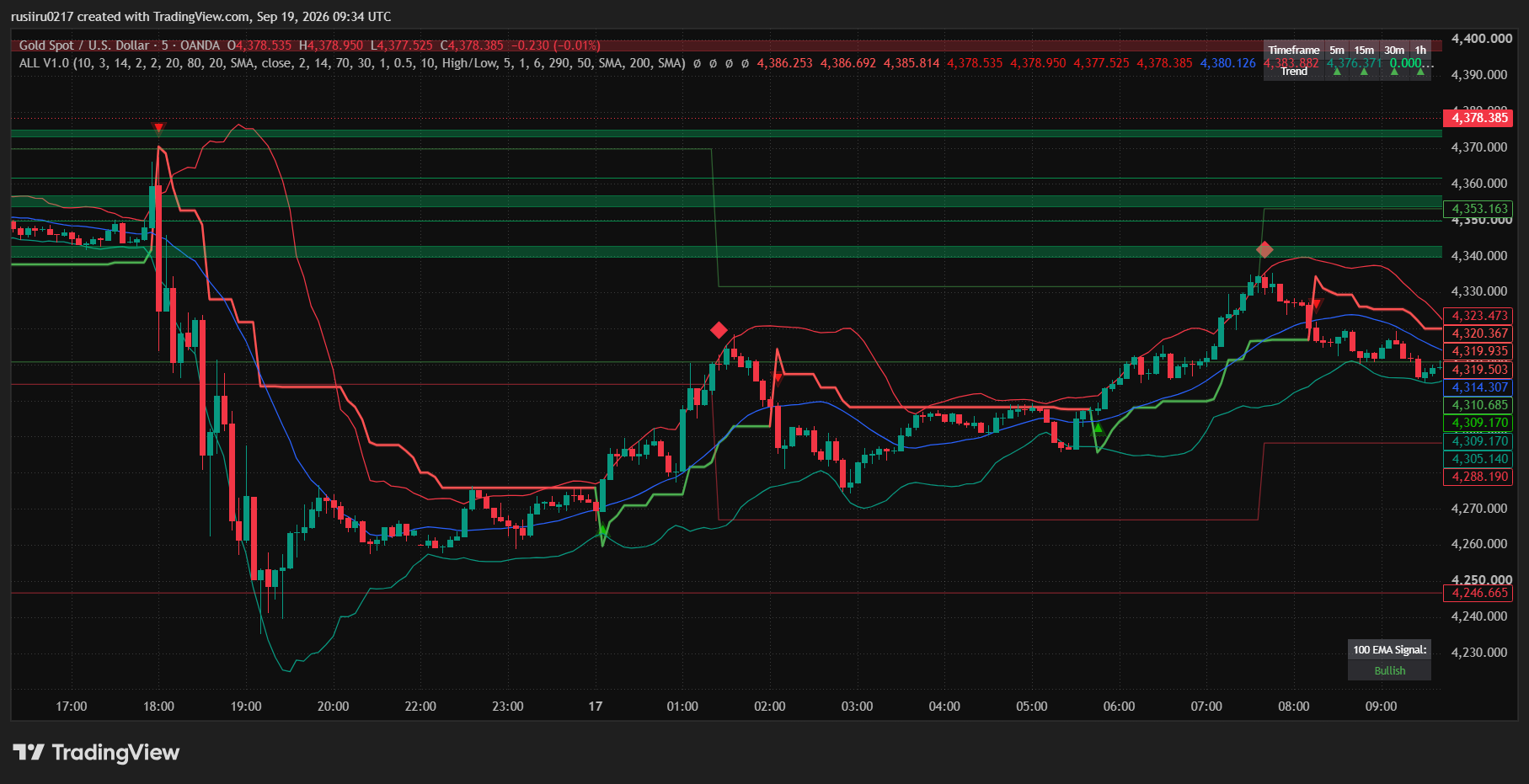Click the 4,230.000 price scale label
This screenshot has width=1529, height=784.
point(1479,653)
